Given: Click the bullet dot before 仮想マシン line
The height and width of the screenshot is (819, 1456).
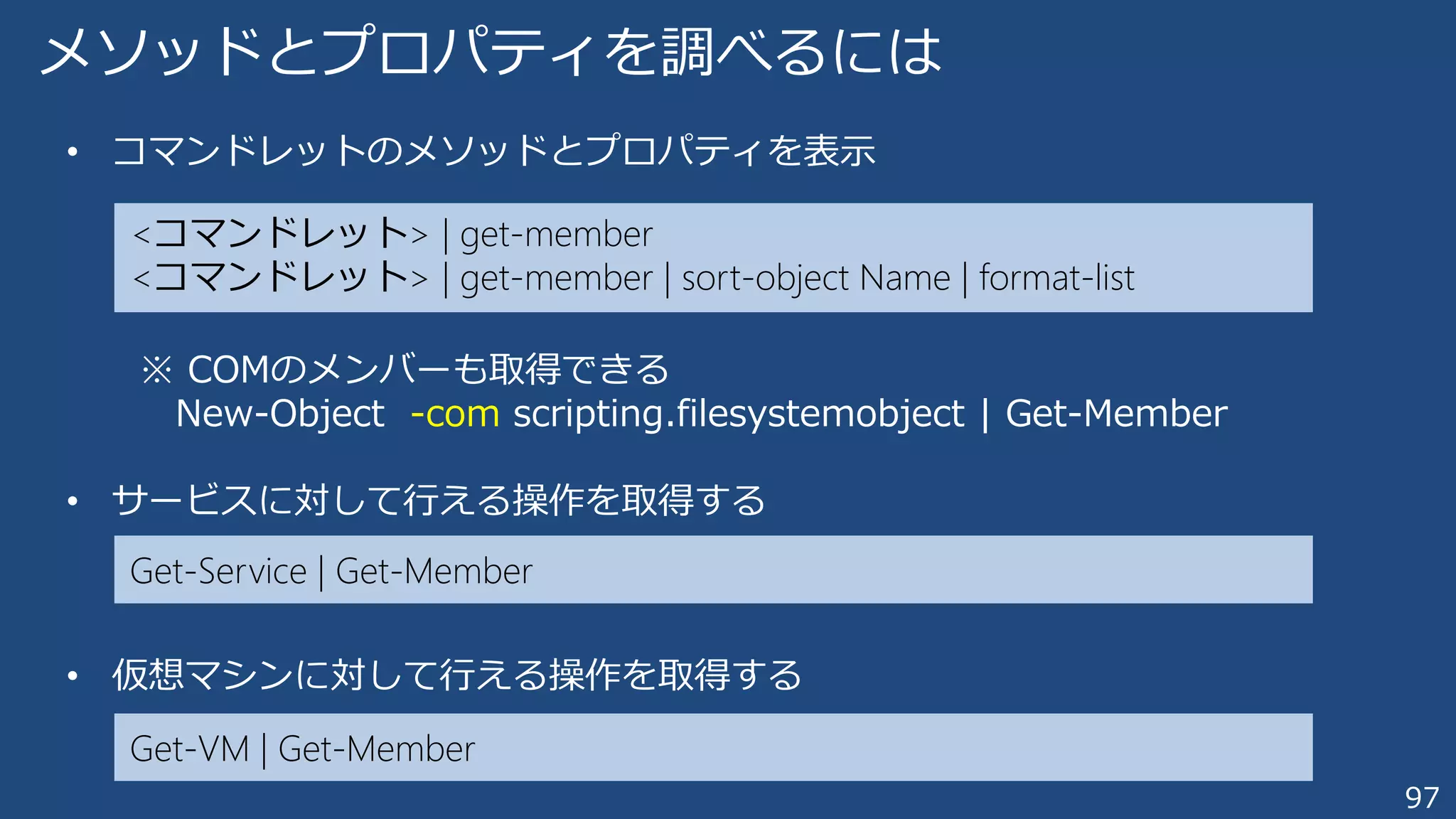Looking at the screenshot, I should pyautogui.click(x=72, y=676).
